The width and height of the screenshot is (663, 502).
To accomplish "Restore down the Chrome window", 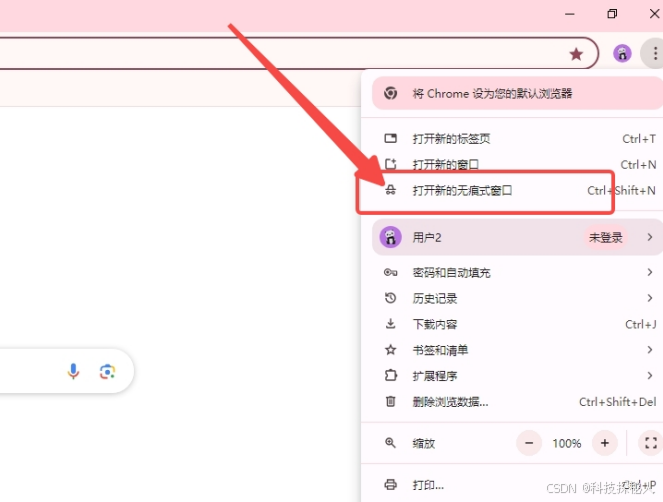I will (x=612, y=14).
